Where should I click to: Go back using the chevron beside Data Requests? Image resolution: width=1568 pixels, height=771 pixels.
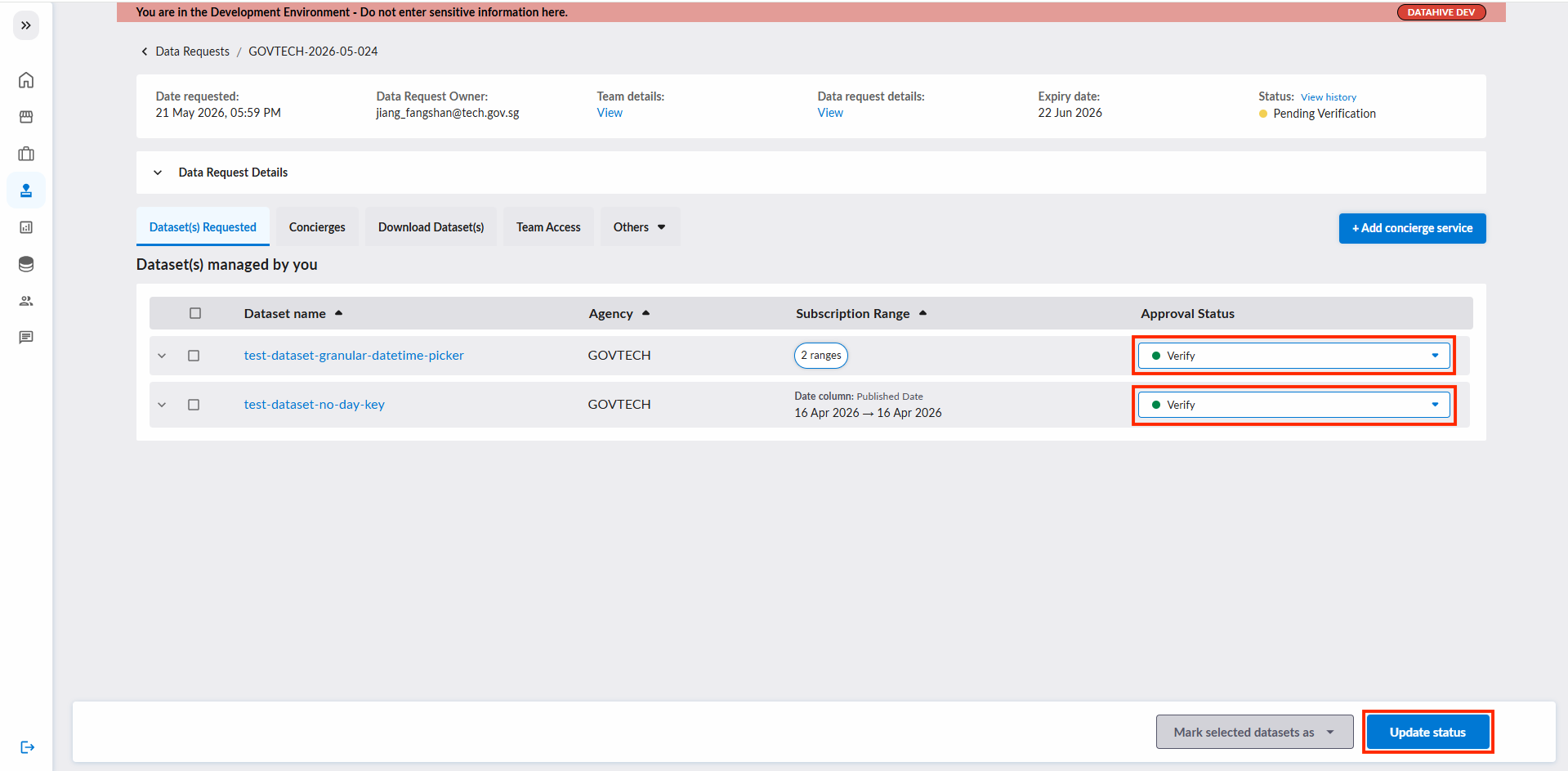tap(145, 52)
